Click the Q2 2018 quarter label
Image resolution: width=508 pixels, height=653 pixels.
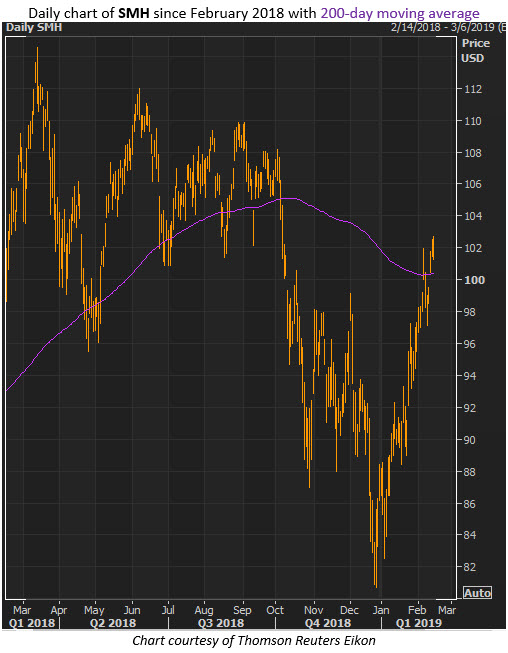click(x=113, y=623)
